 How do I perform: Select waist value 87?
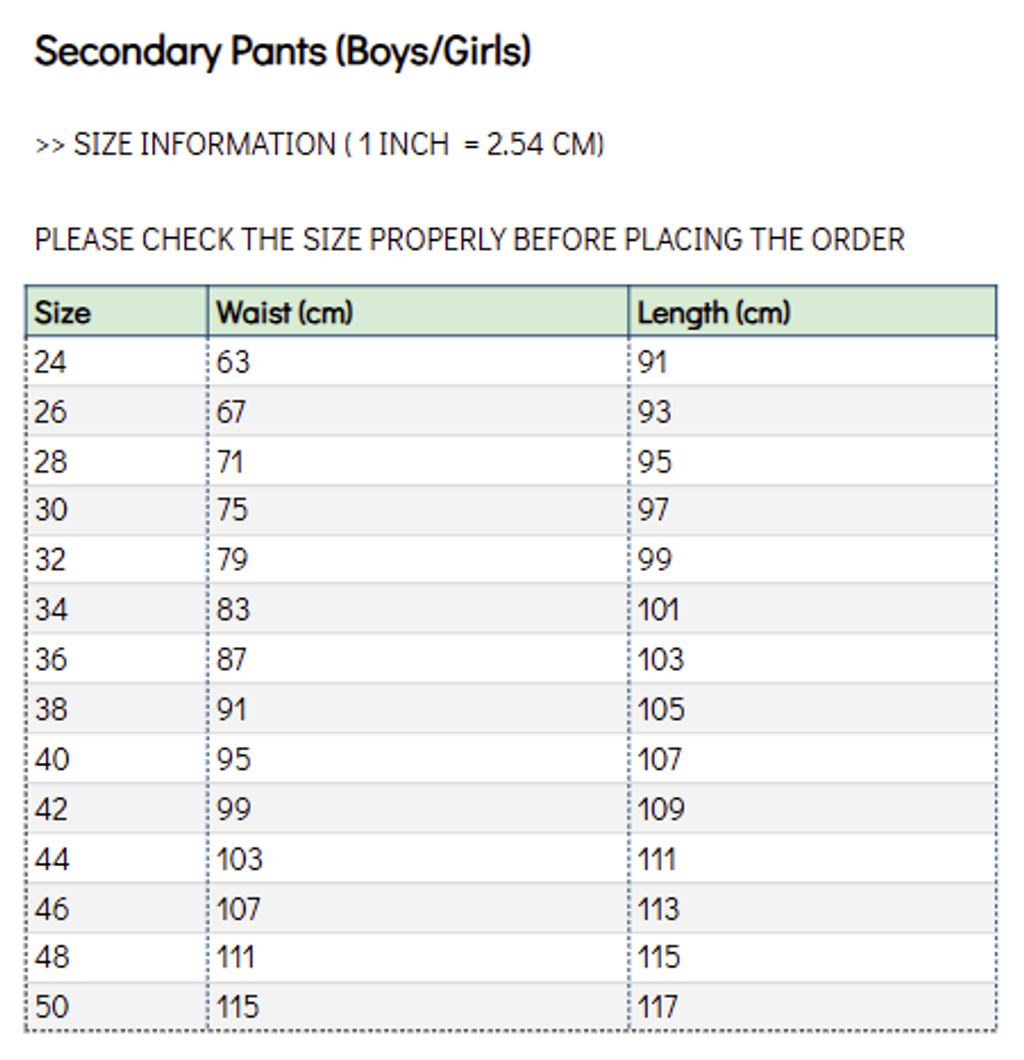pyautogui.click(x=232, y=659)
